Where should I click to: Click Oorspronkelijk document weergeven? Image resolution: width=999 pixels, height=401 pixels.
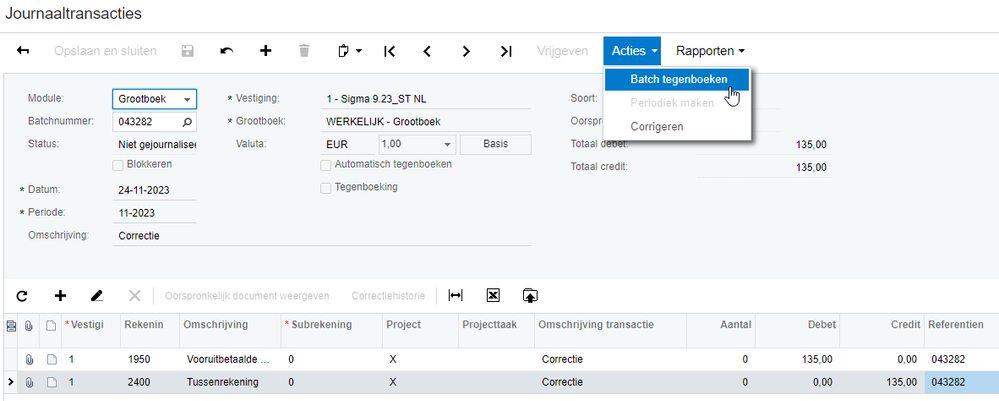pyautogui.click(x=247, y=296)
